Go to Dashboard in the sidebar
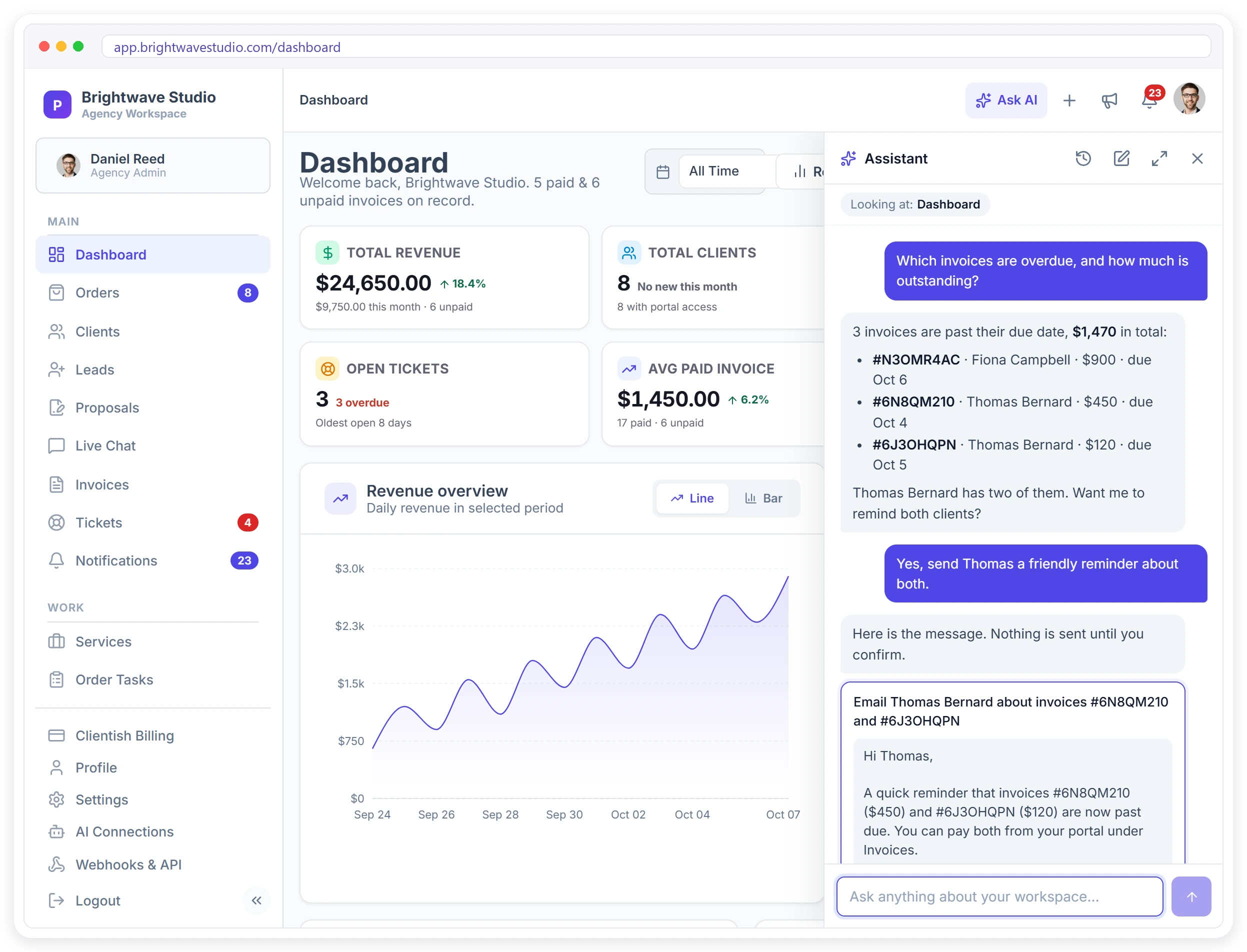The image size is (1247, 952). pyautogui.click(x=152, y=254)
